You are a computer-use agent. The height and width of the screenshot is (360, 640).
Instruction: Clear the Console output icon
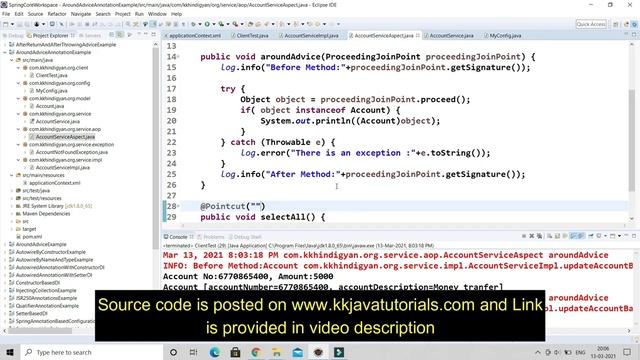point(549,236)
